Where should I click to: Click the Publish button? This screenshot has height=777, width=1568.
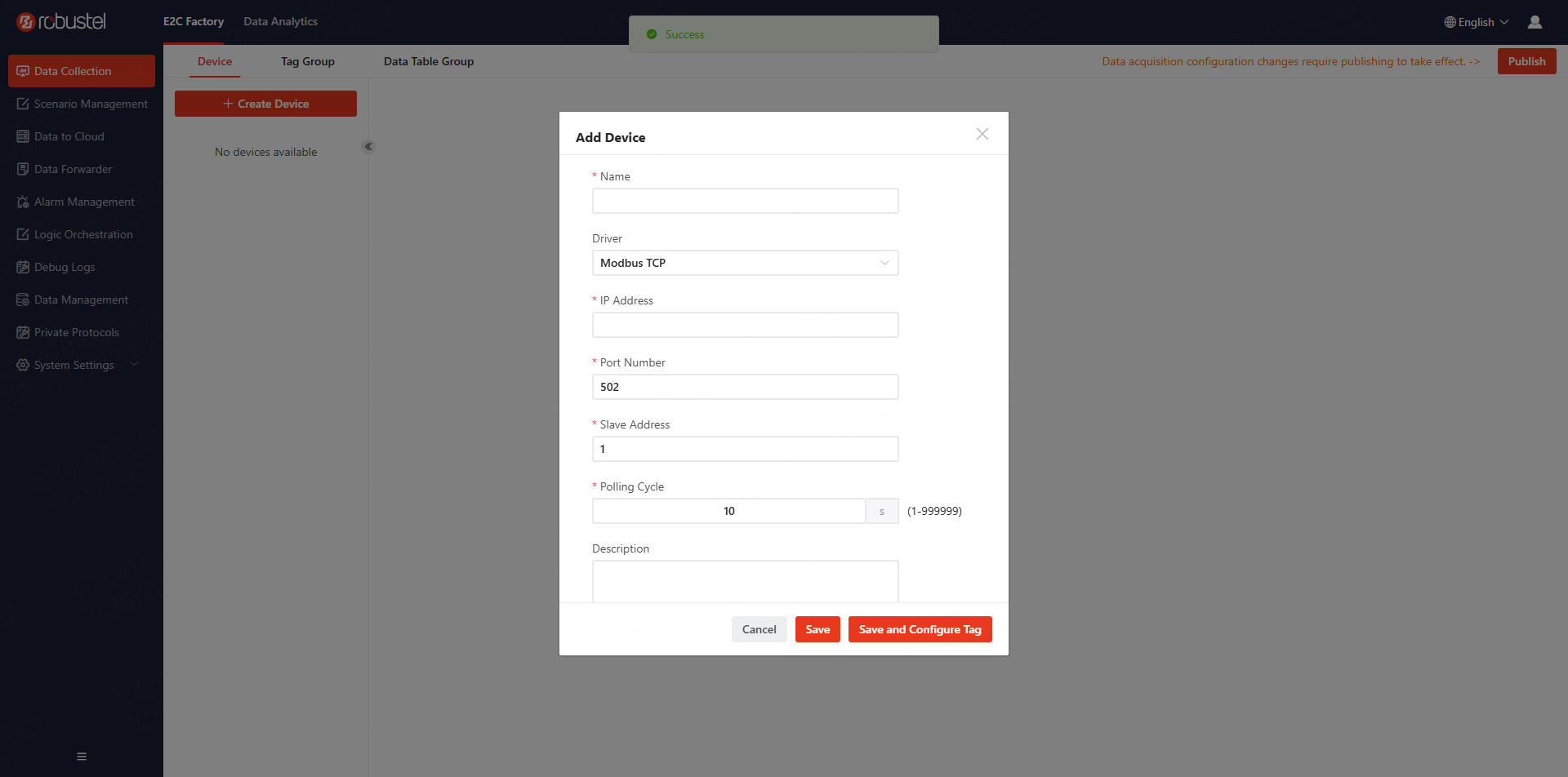(1526, 61)
